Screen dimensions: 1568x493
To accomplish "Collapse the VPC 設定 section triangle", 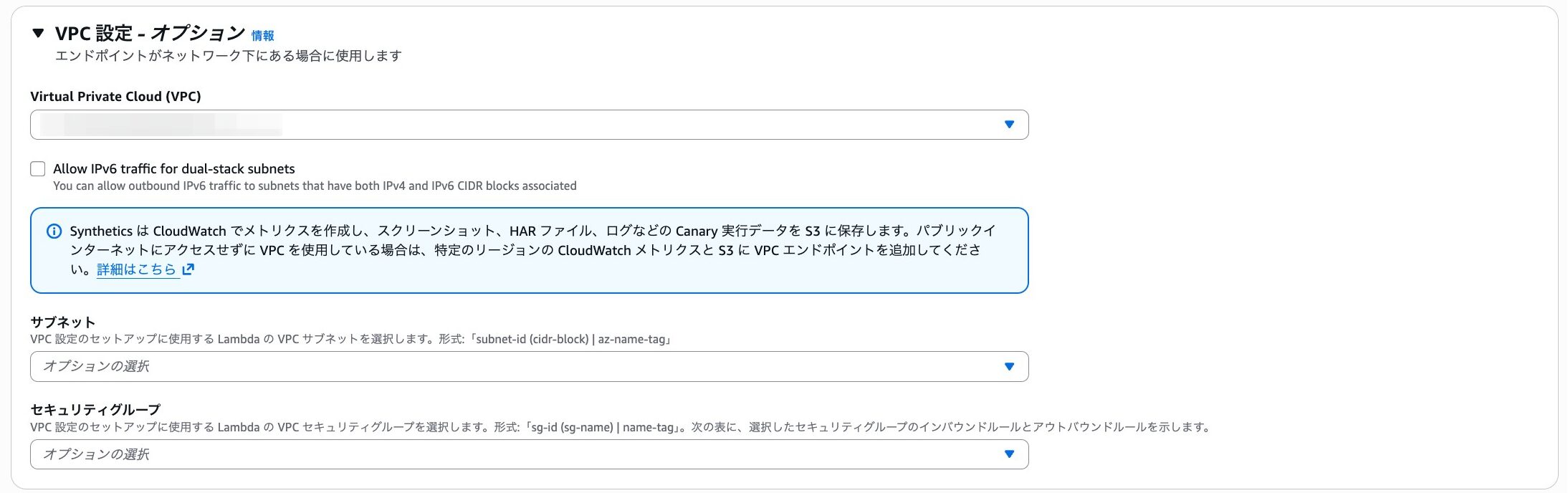I will point(39,33).
